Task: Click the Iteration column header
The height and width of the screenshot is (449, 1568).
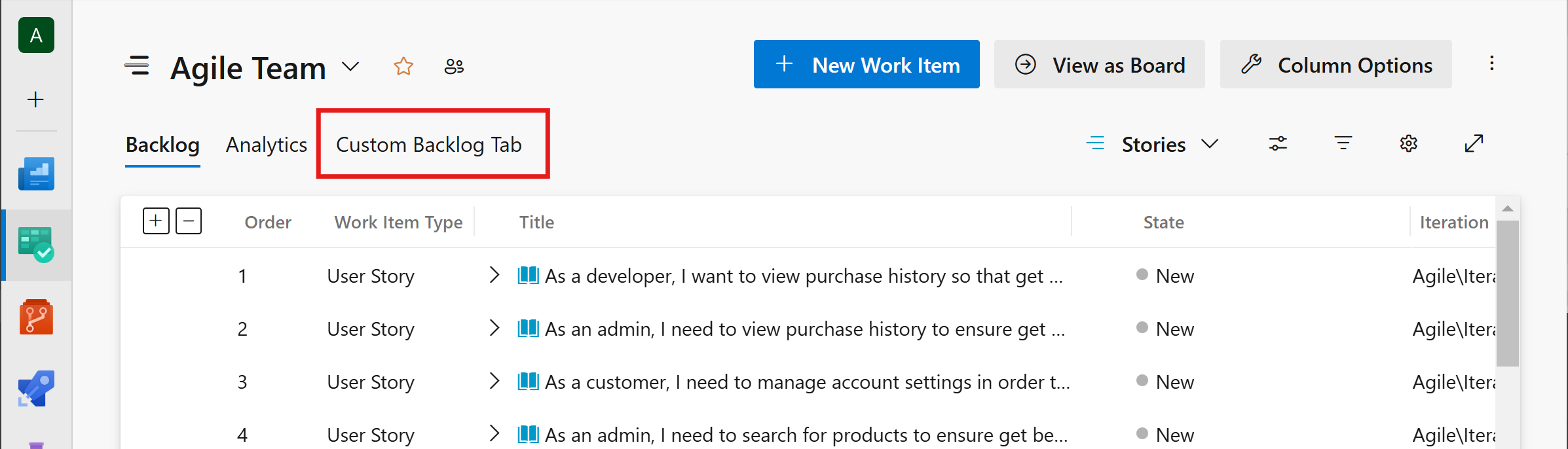Action: coord(1454,223)
